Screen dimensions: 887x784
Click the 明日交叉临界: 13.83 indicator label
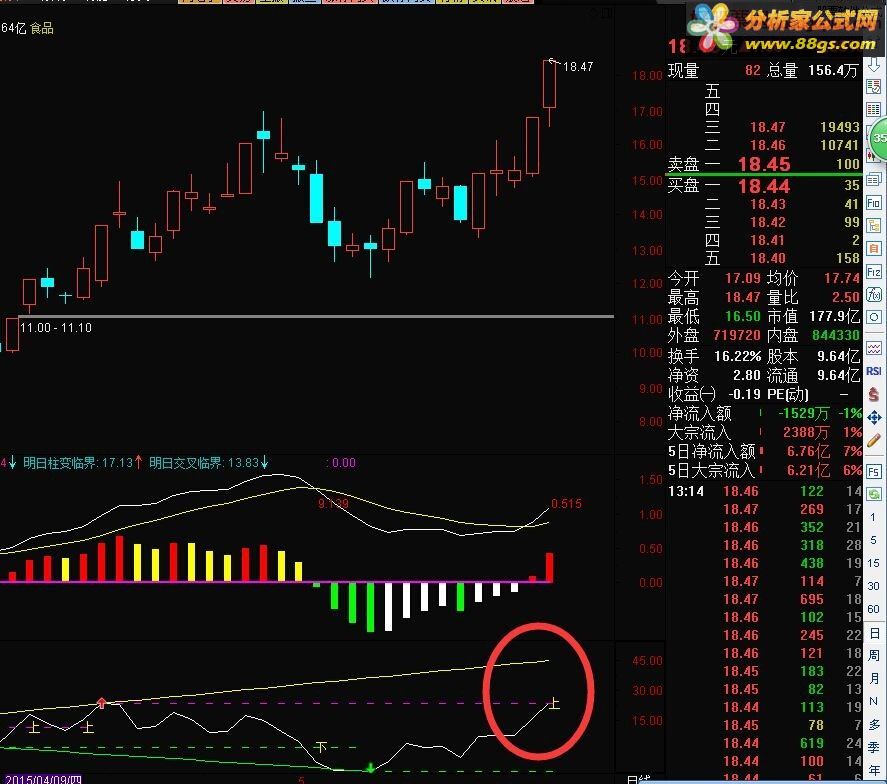(x=209, y=463)
